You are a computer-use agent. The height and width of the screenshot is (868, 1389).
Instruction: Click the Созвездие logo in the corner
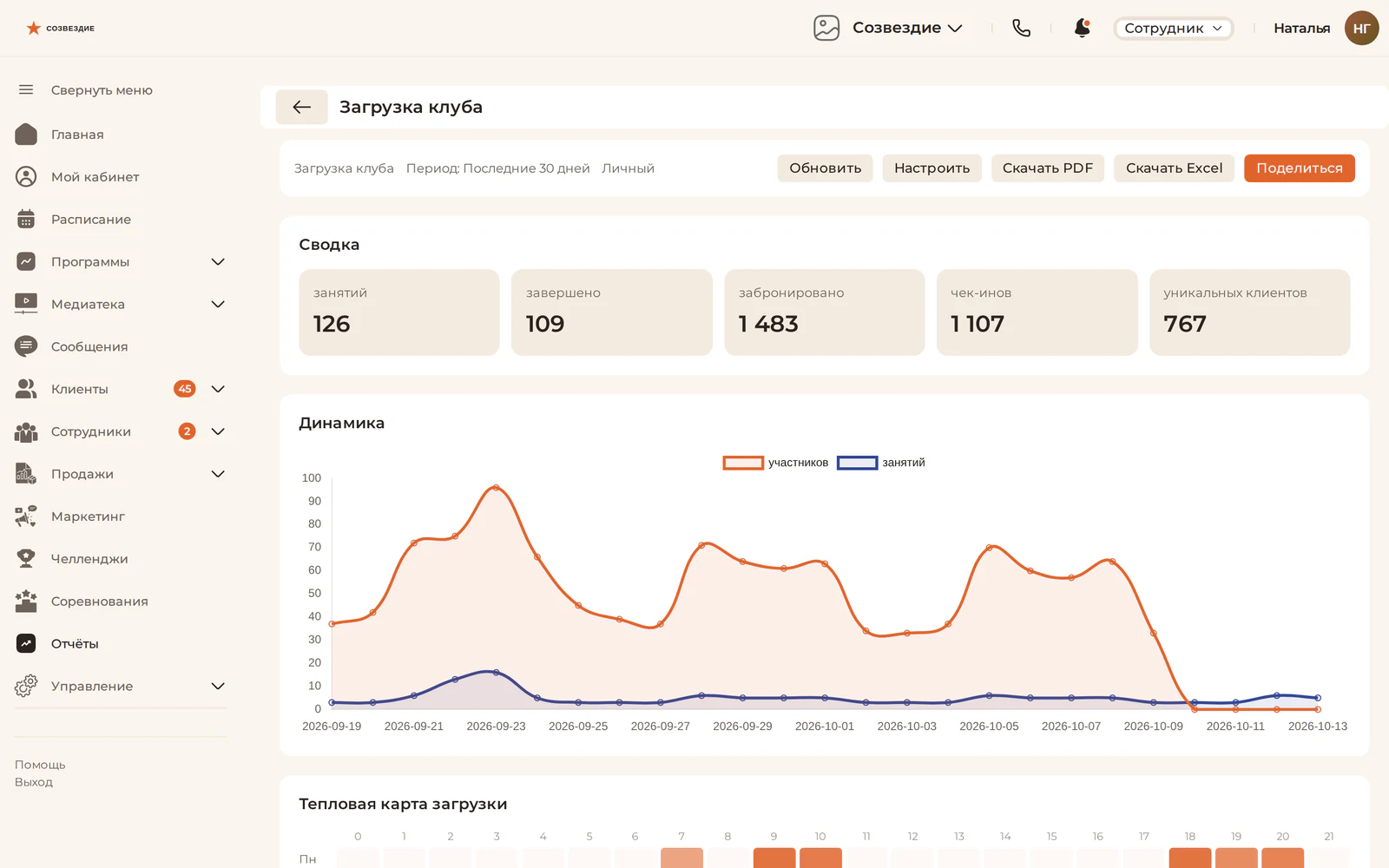point(60,28)
